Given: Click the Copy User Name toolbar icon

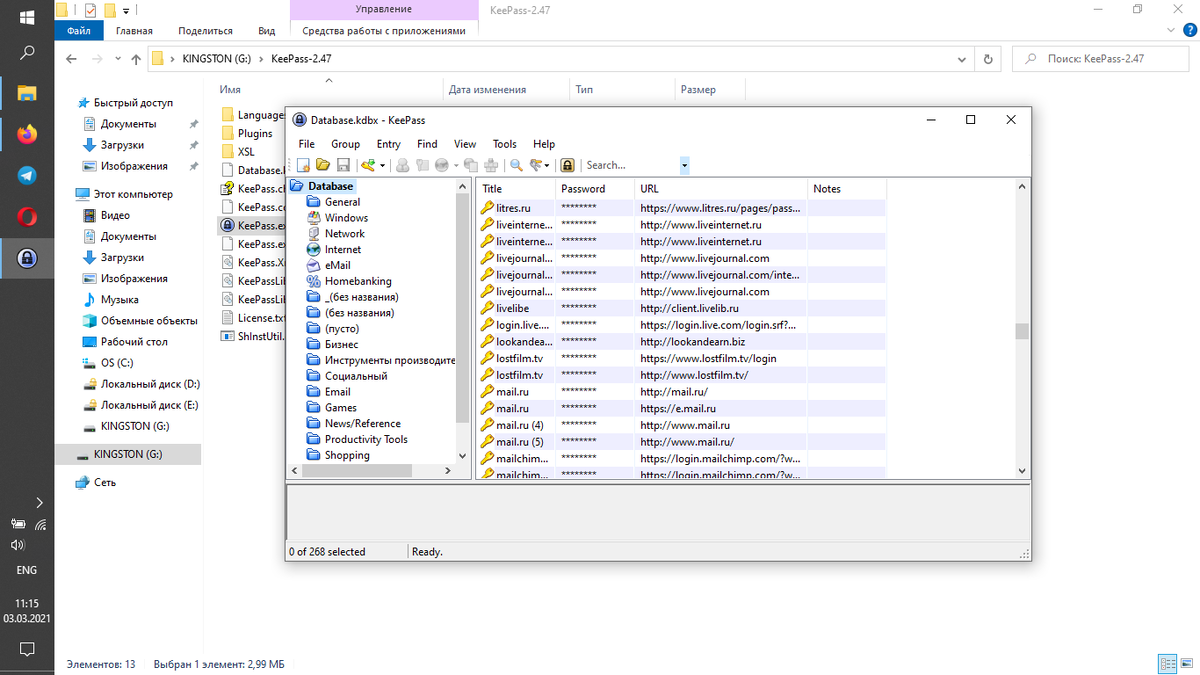Looking at the screenshot, I should coord(402,165).
